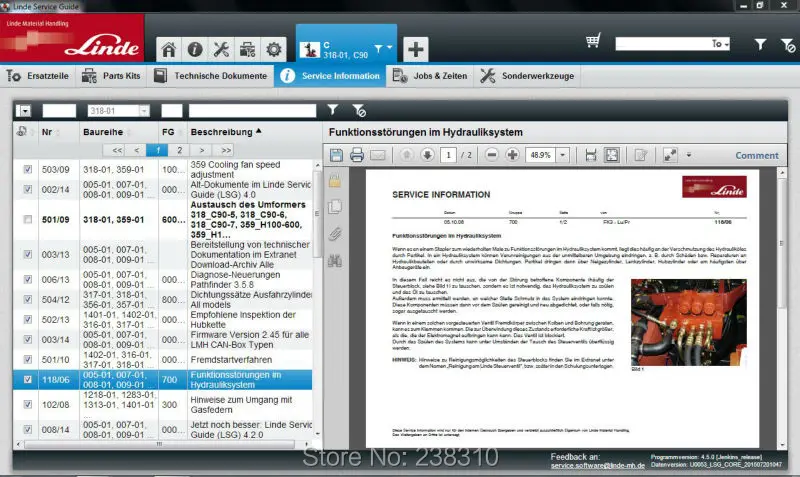Click fit one full page icon
Image resolution: width=800 pixels, height=477 pixels.
click(611, 155)
